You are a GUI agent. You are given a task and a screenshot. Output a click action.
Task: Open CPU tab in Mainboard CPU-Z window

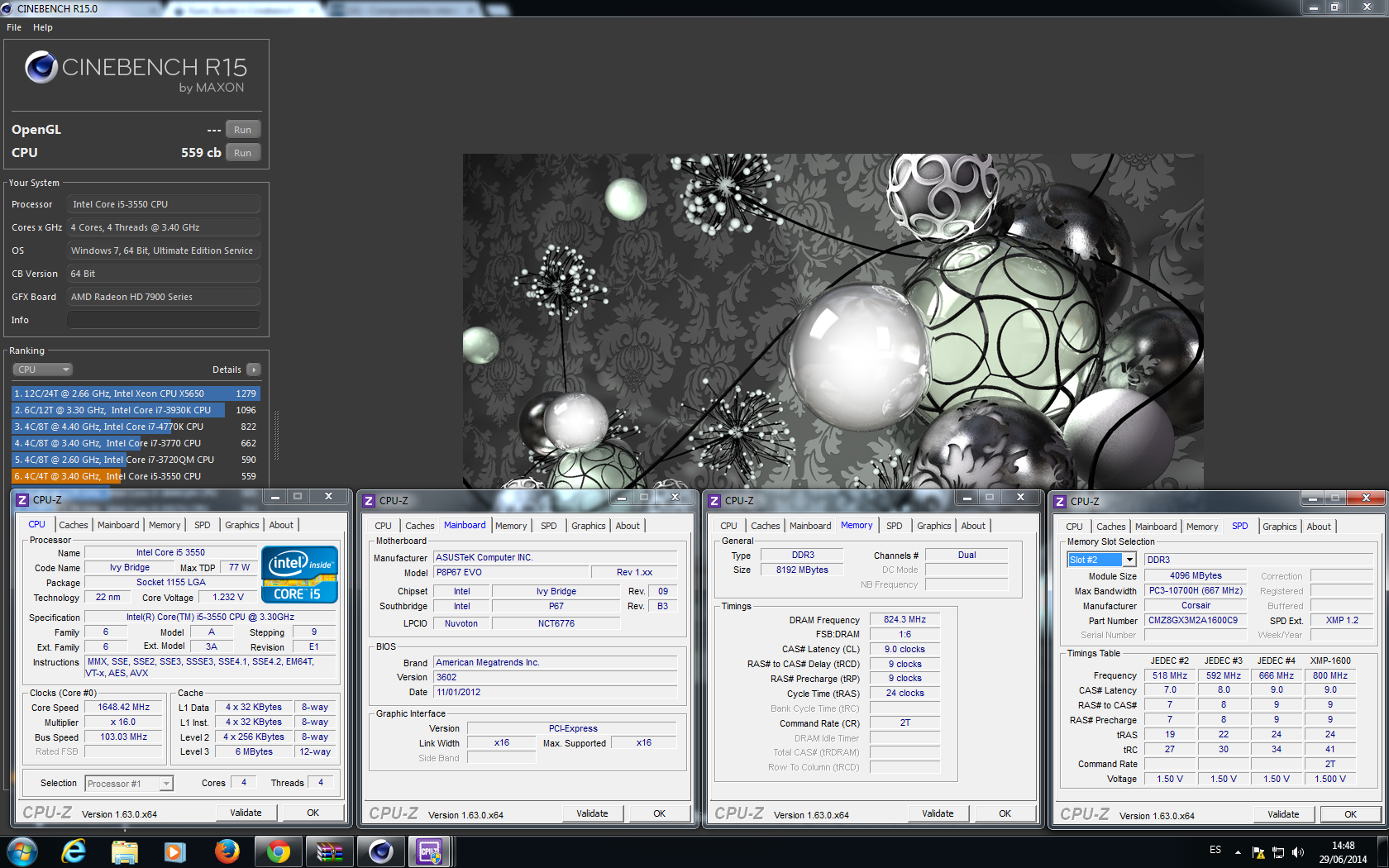pos(383,526)
